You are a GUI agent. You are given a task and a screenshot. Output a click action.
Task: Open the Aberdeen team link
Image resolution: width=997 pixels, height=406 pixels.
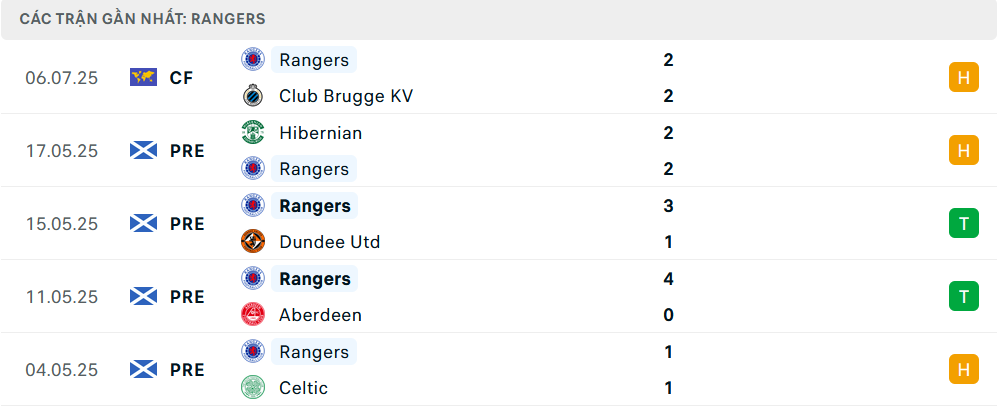[320, 315]
